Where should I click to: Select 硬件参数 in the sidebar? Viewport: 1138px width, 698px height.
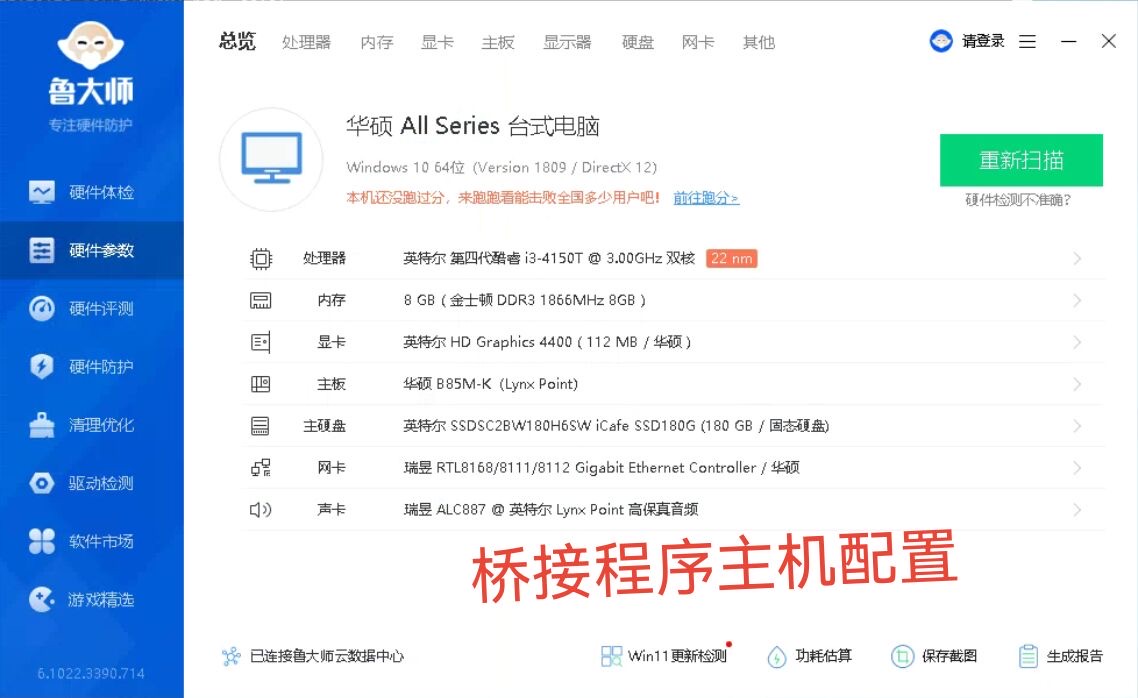91,250
